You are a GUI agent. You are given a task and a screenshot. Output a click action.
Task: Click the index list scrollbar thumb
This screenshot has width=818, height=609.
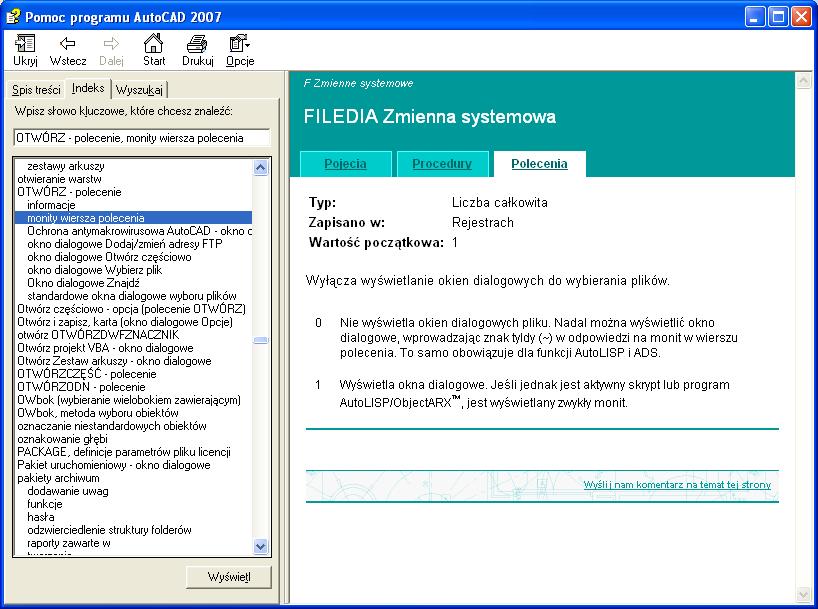point(260,340)
